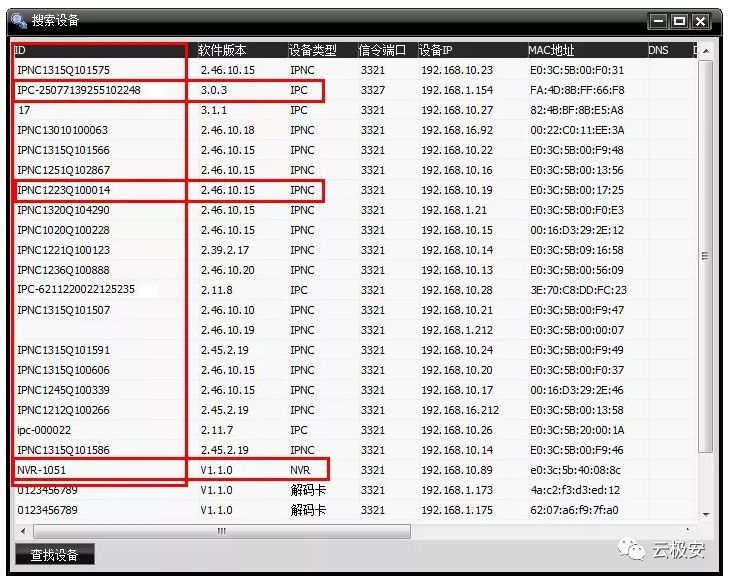Viewport: 729px width, 582px height.
Task: Select device IPNC1236Q100888
Action: [x=63, y=270]
